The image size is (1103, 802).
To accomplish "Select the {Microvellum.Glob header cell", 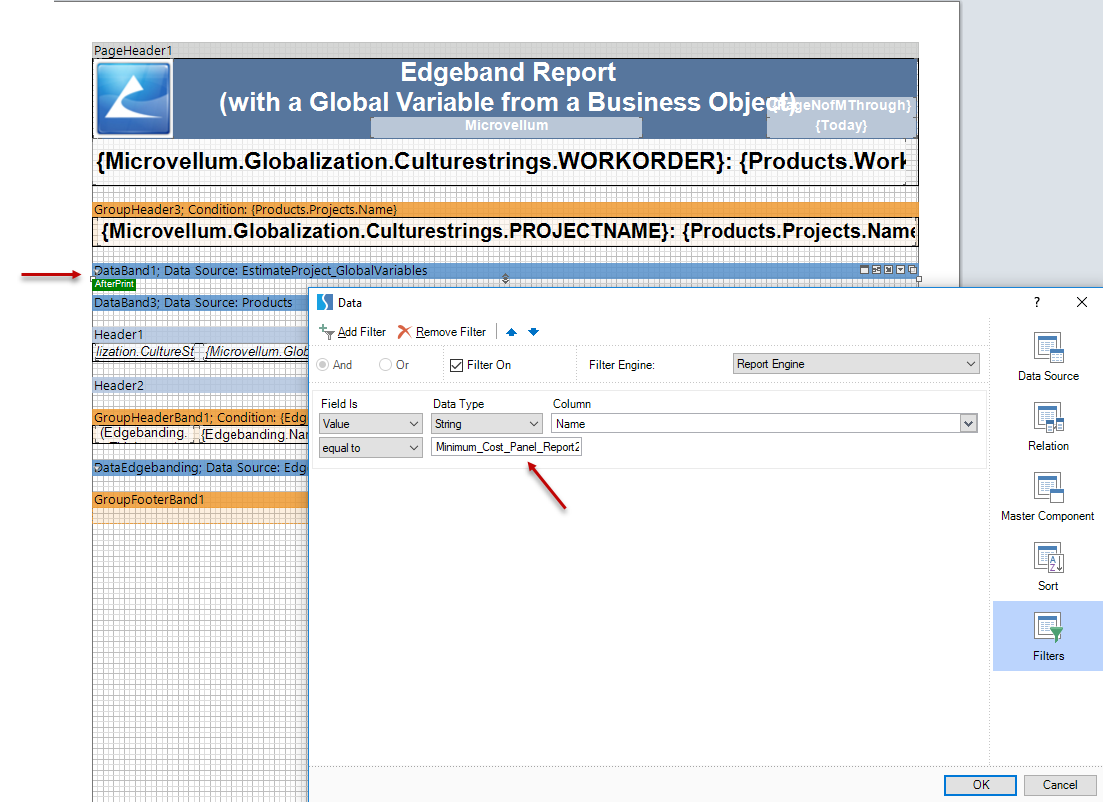I will 257,352.
